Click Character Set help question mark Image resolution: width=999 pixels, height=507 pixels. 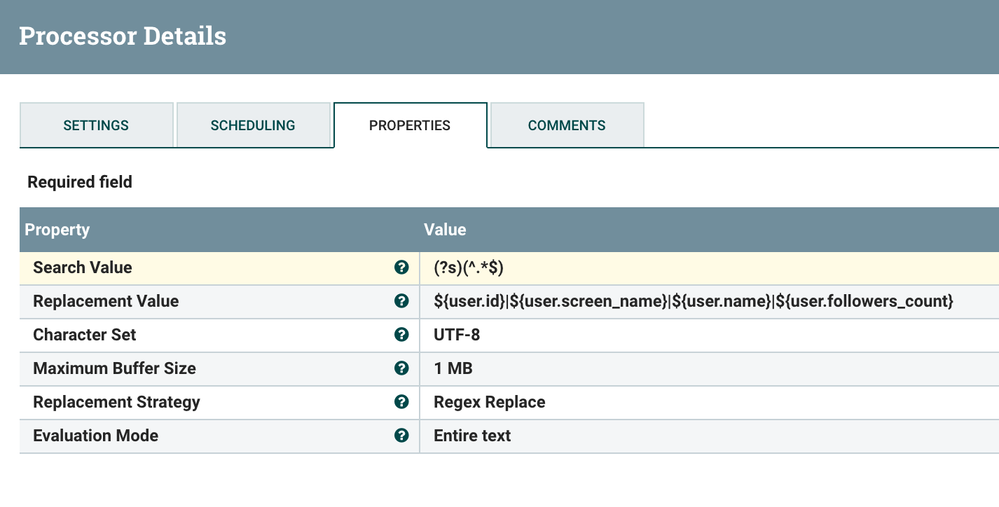pos(401,335)
